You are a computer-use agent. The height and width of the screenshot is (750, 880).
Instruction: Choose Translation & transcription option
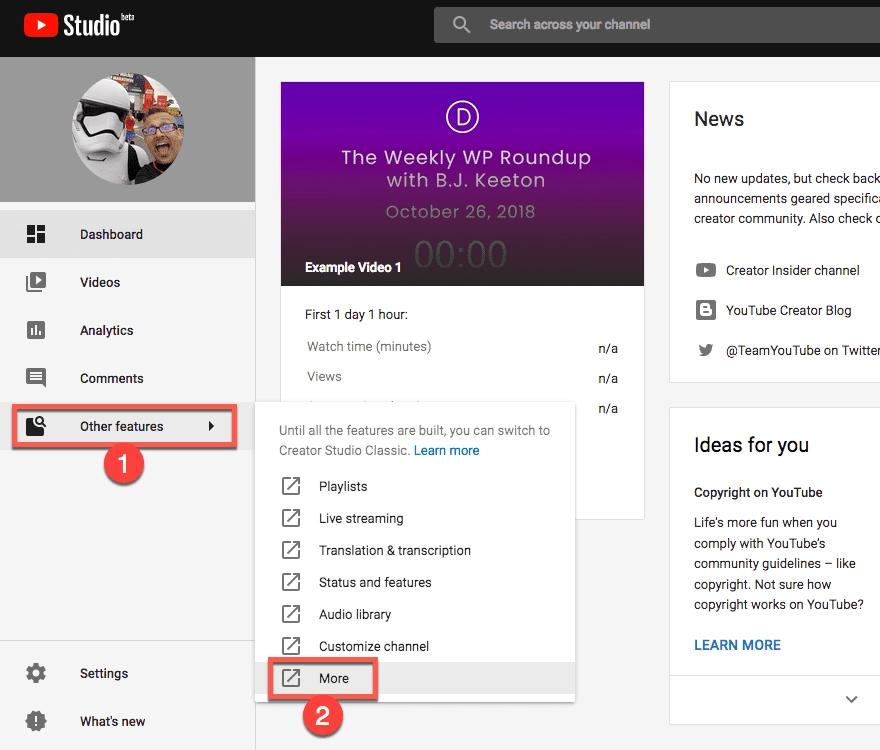pos(394,551)
